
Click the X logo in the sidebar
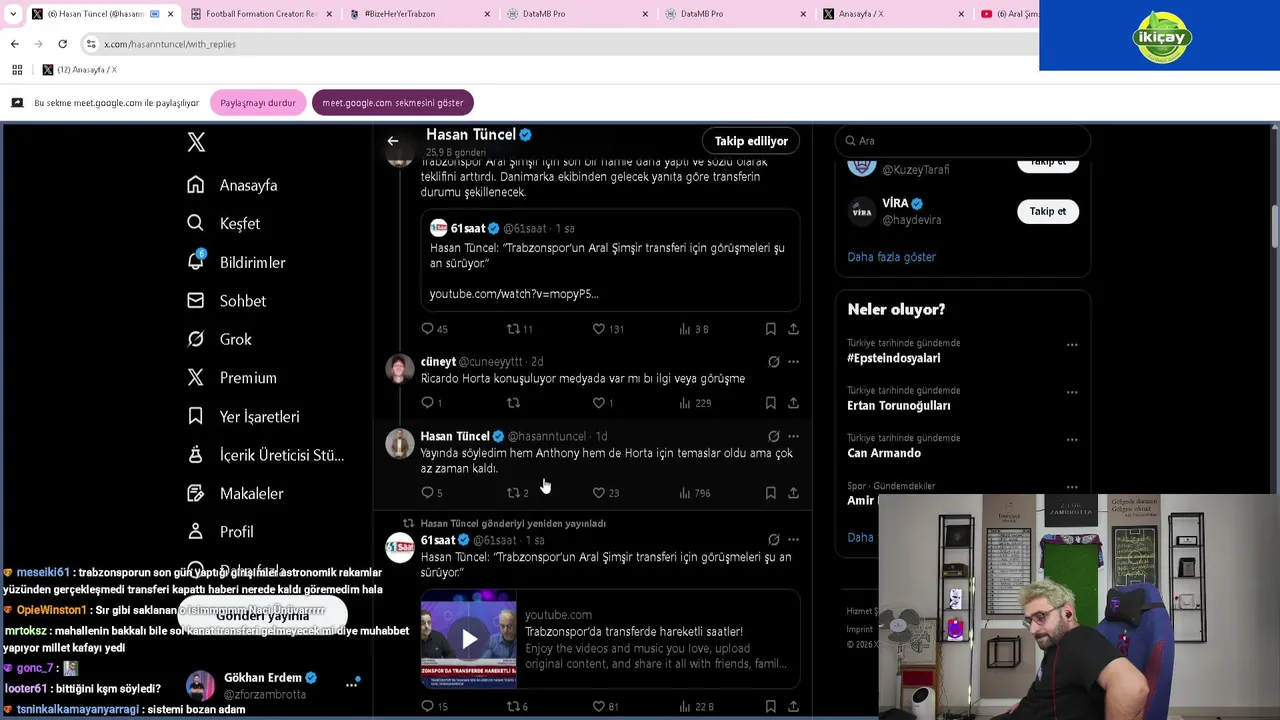pos(196,142)
